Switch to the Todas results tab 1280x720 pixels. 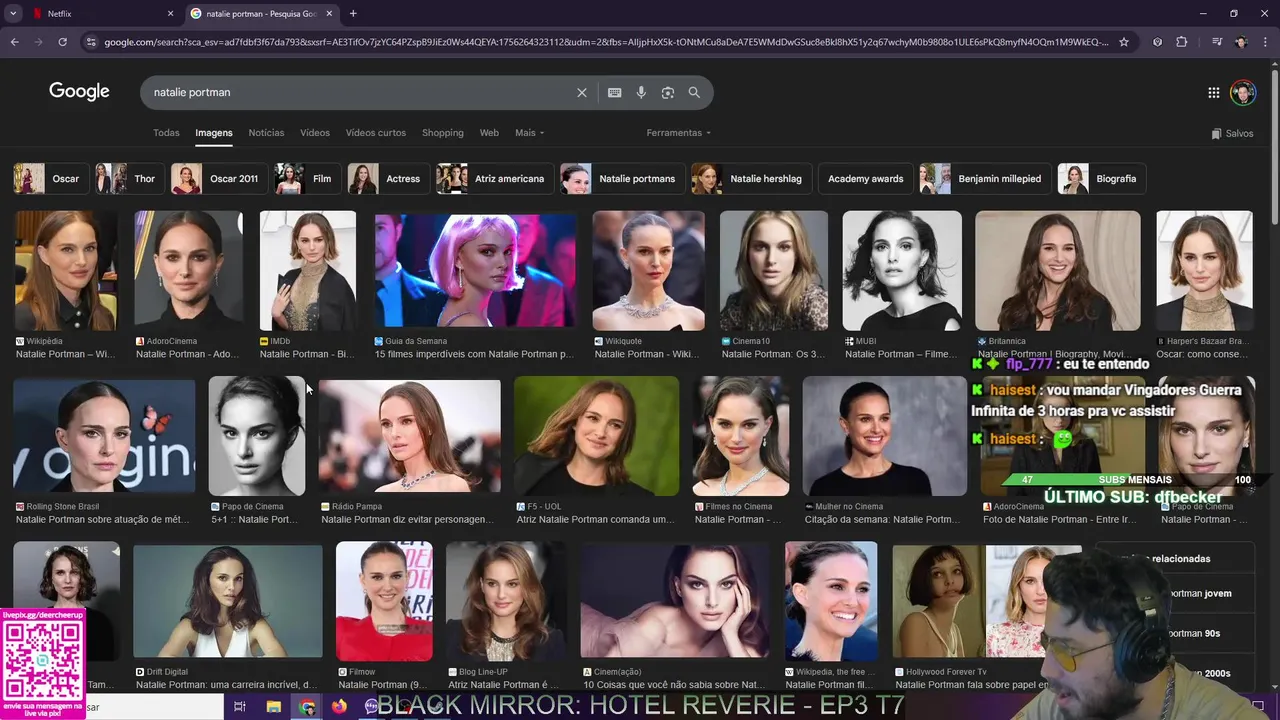(x=166, y=133)
